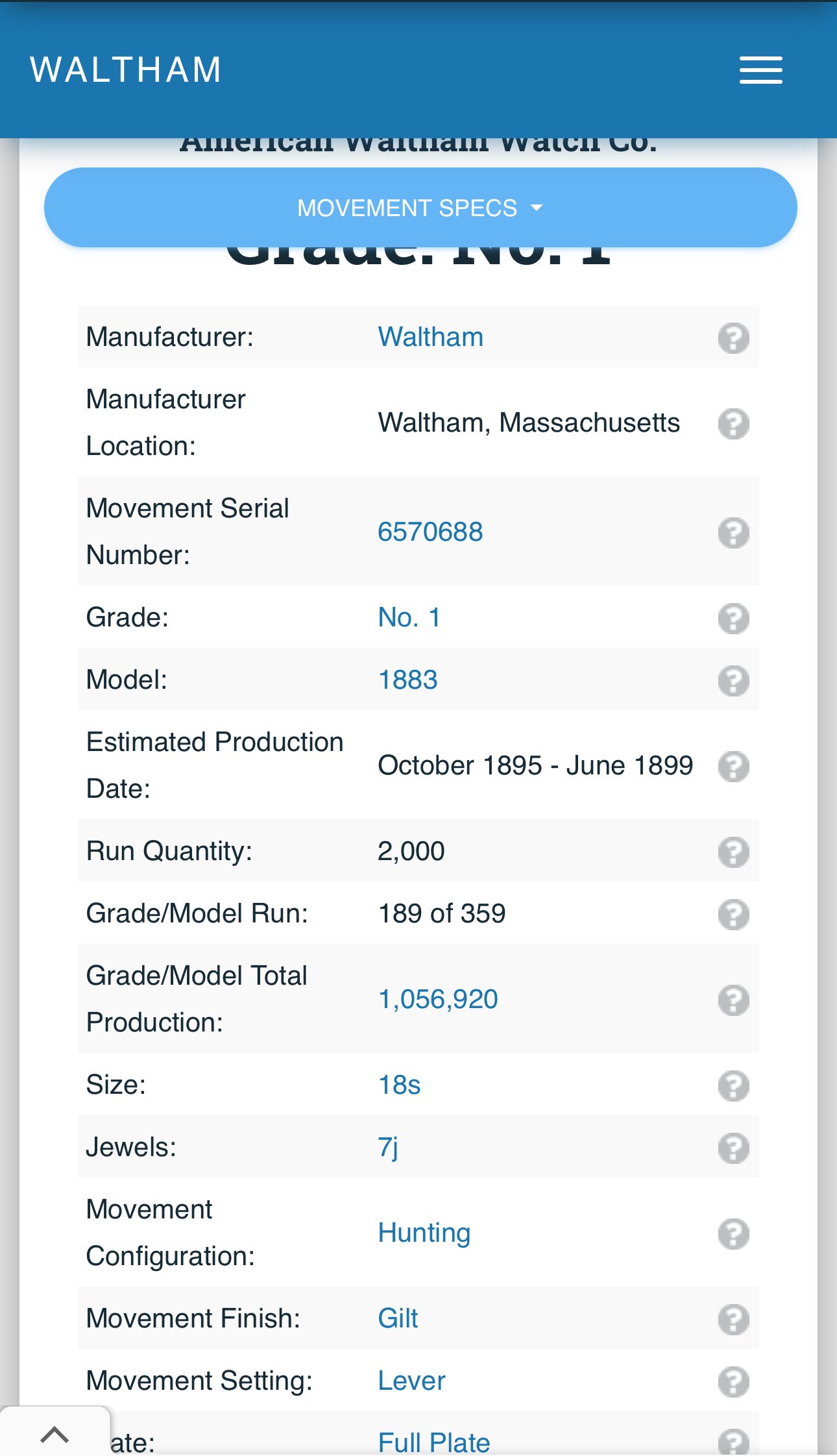
Task: Open the Lever setting link
Action: [411, 1381]
